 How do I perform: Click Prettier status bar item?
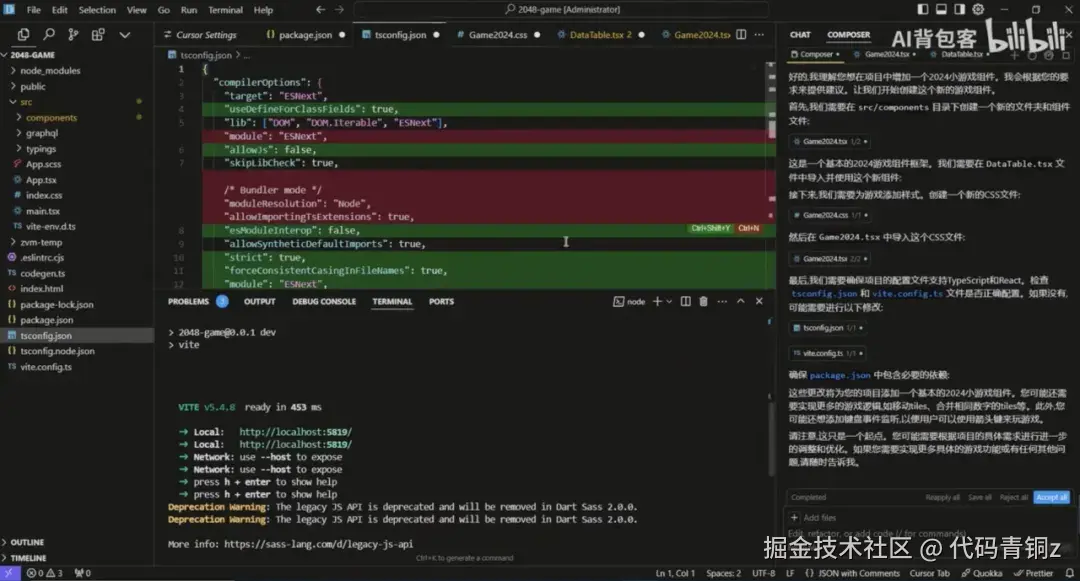[x=1033, y=573]
